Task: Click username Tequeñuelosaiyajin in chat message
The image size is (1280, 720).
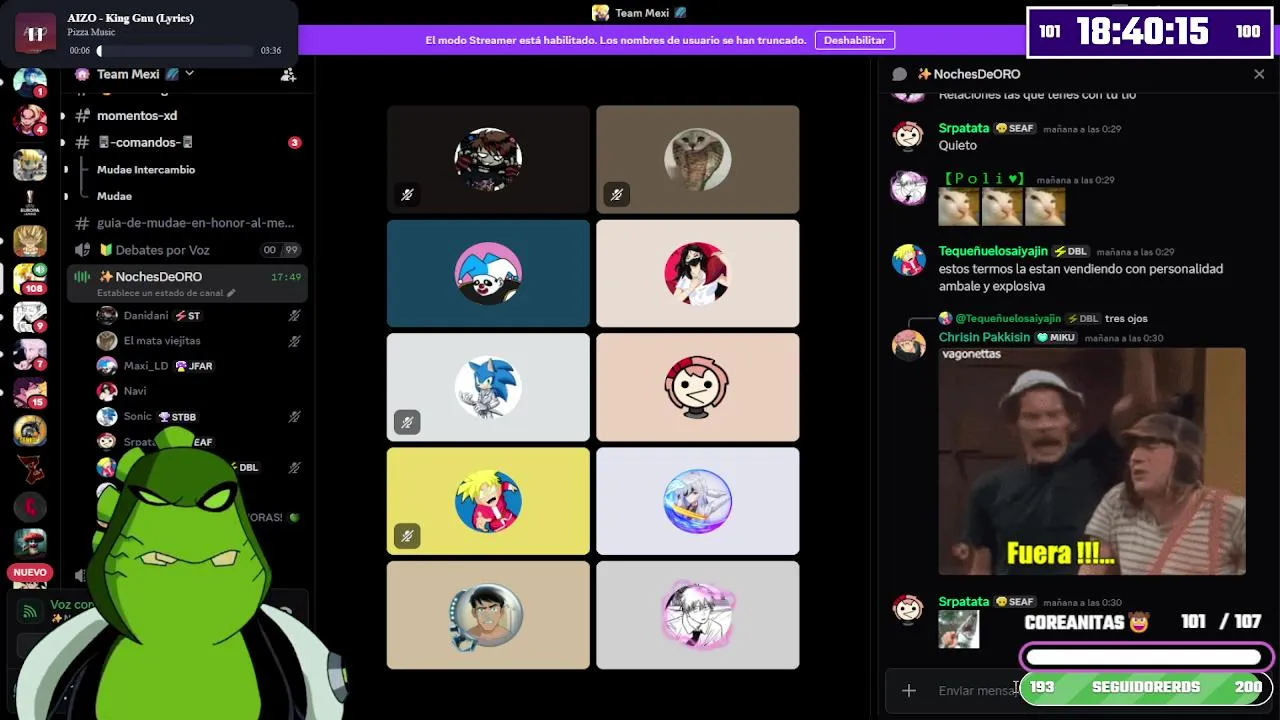Action: [x=993, y=251]
